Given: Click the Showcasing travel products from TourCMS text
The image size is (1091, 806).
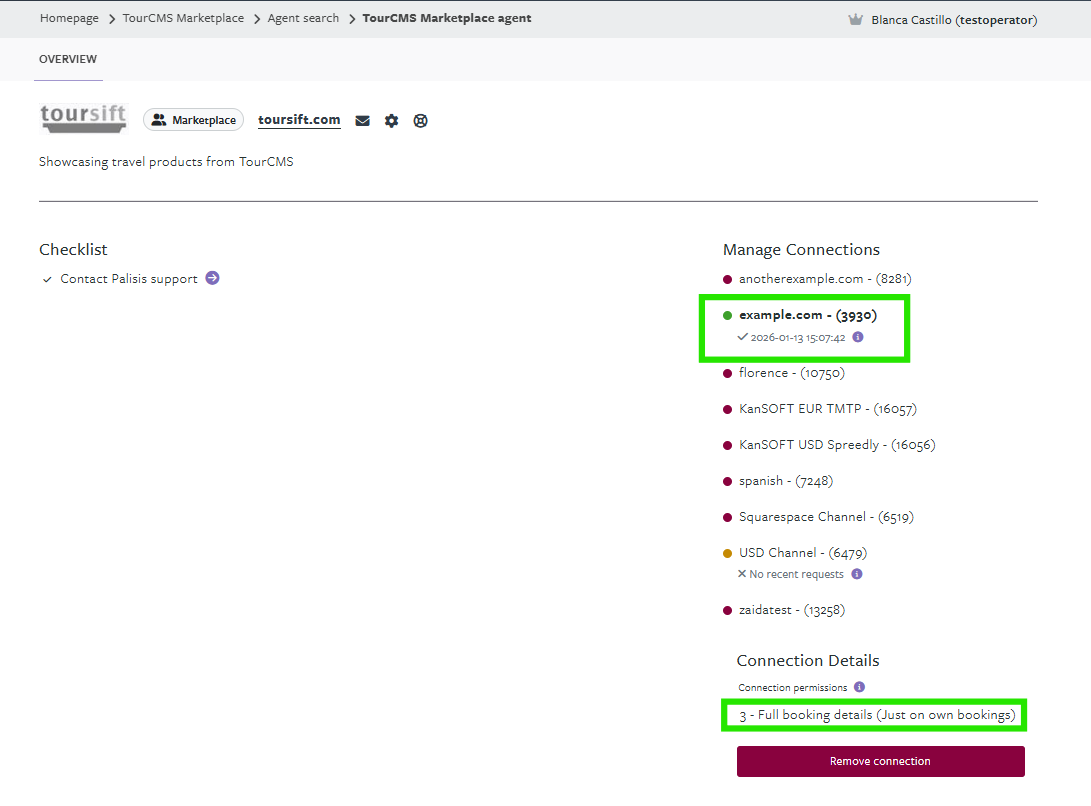Looking at the screenshot, I should pyautogui.click(x=166, y=161).
